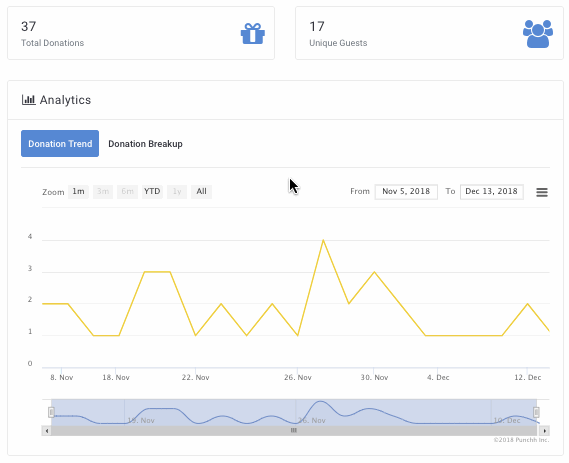
Task: Set zoom range to 1m
Action: pos(78,191)
